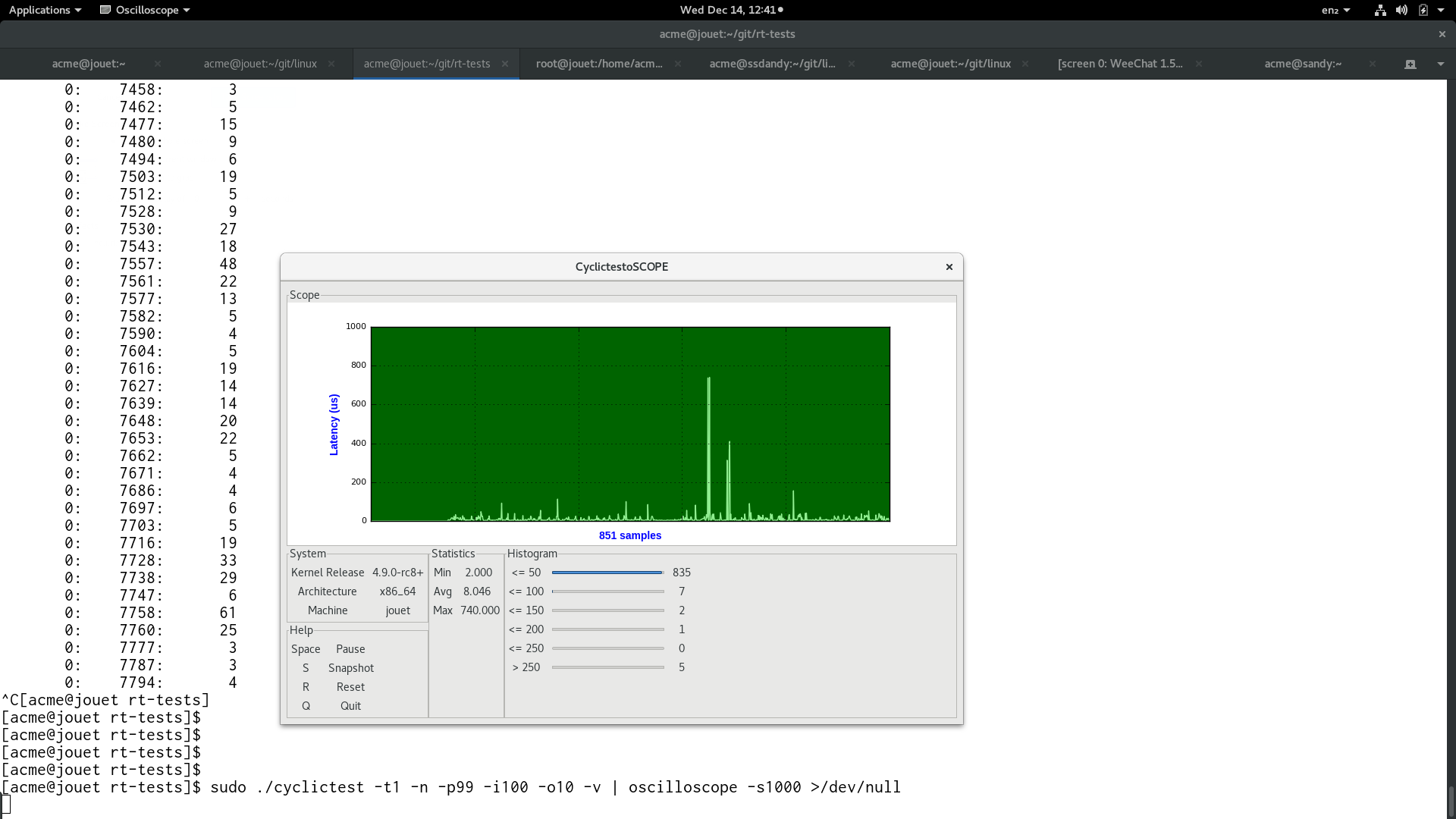This screenshot has height=819, width=1456.
Task: Click the battery status icon
Action: [1423, 10]
